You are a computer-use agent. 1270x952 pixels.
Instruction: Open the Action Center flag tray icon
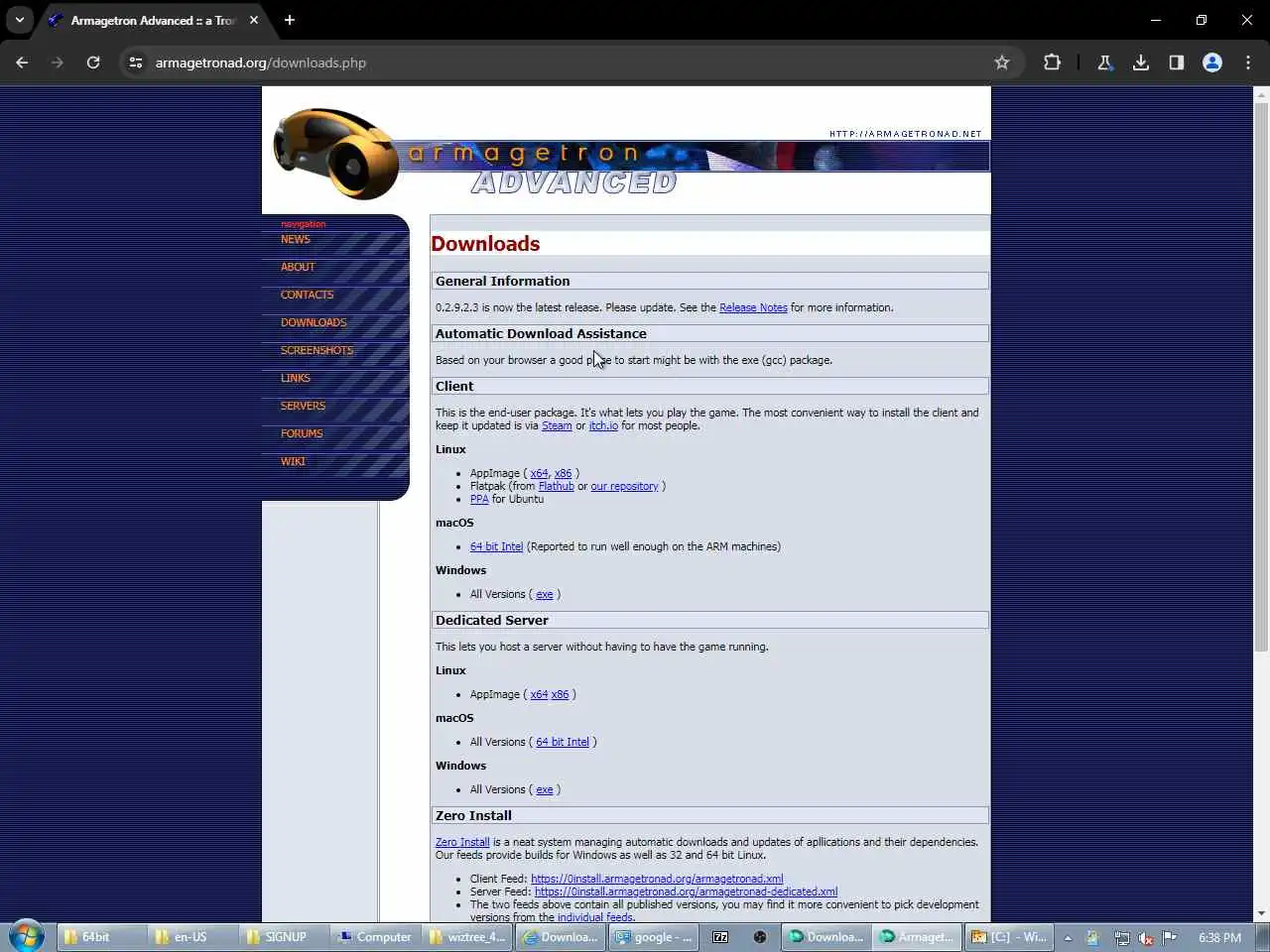coord(1170,937)
